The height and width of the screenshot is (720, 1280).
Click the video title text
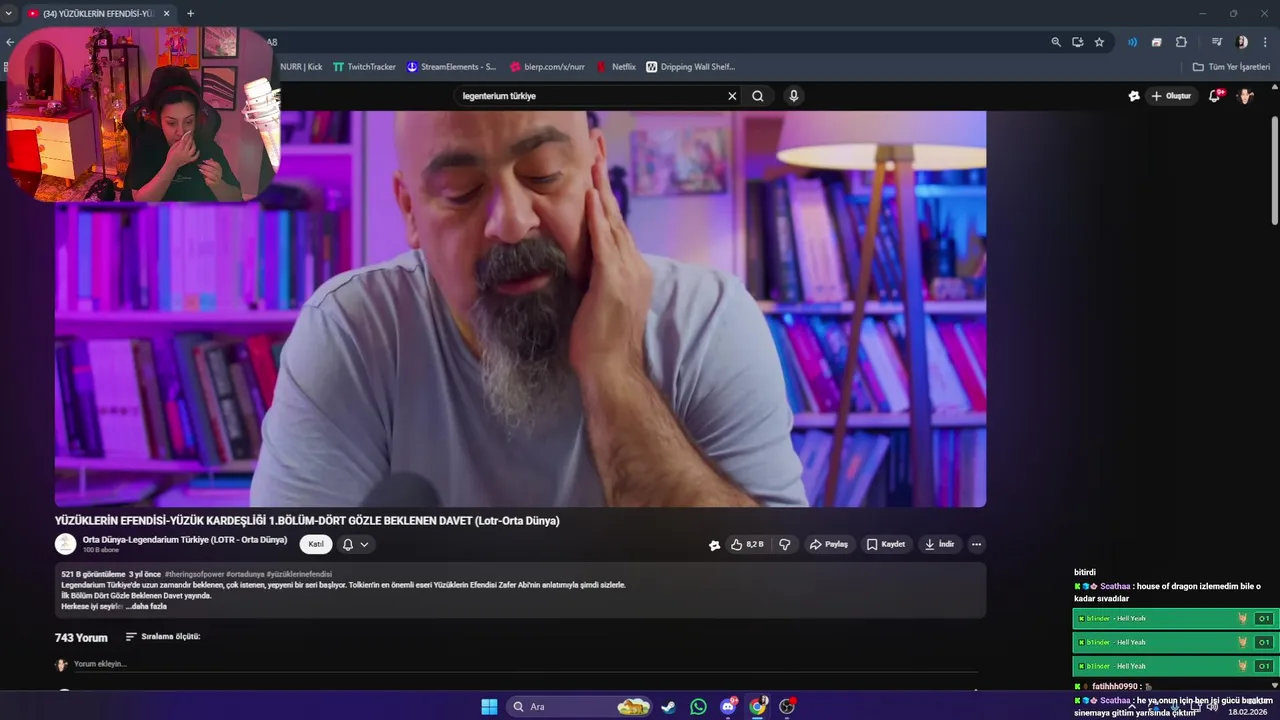click(307, 521)
